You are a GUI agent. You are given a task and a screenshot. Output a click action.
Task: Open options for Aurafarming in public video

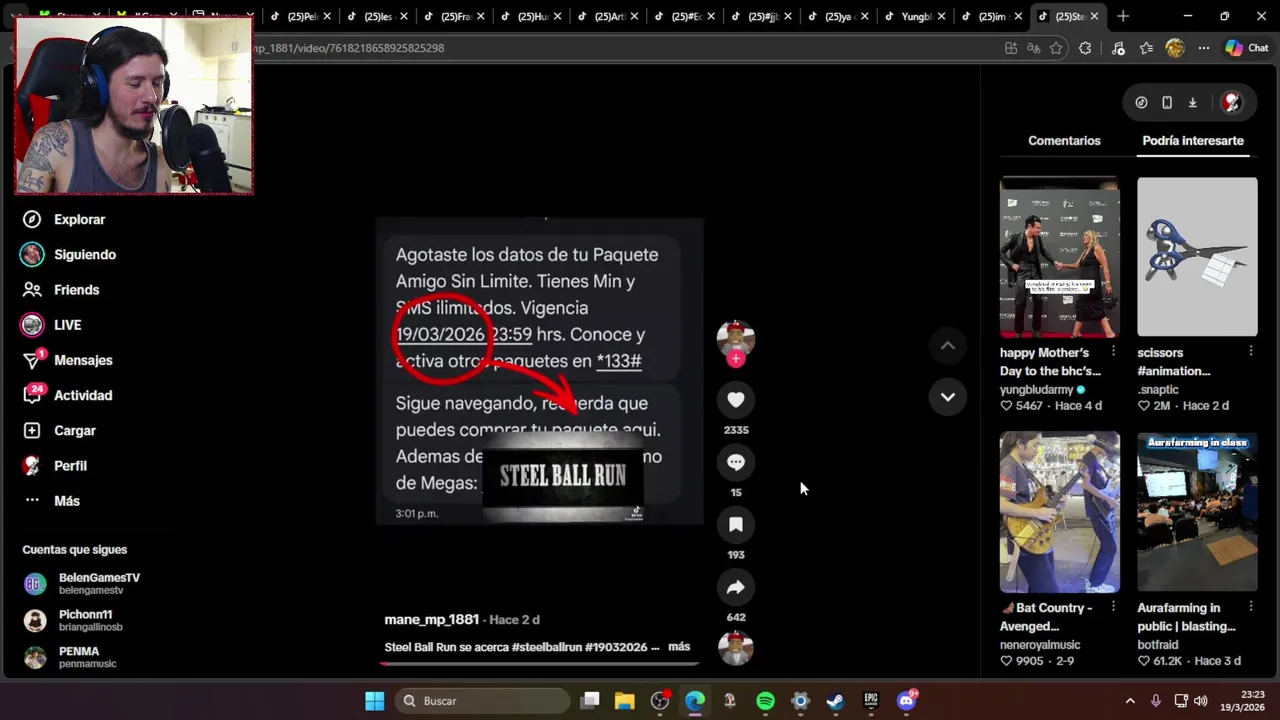tap(1250, 607)
